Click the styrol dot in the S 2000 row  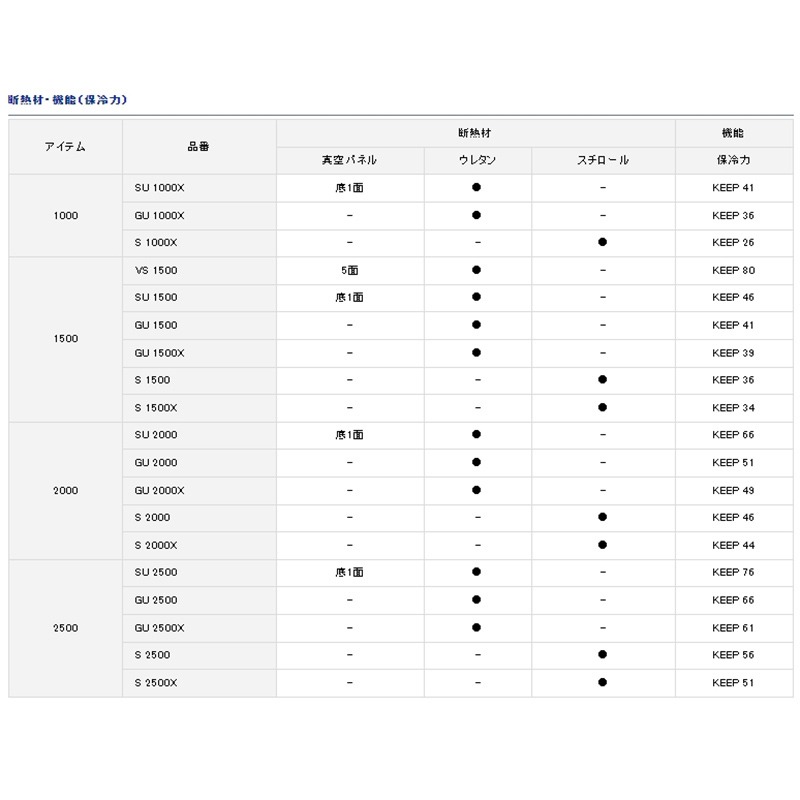602,518
